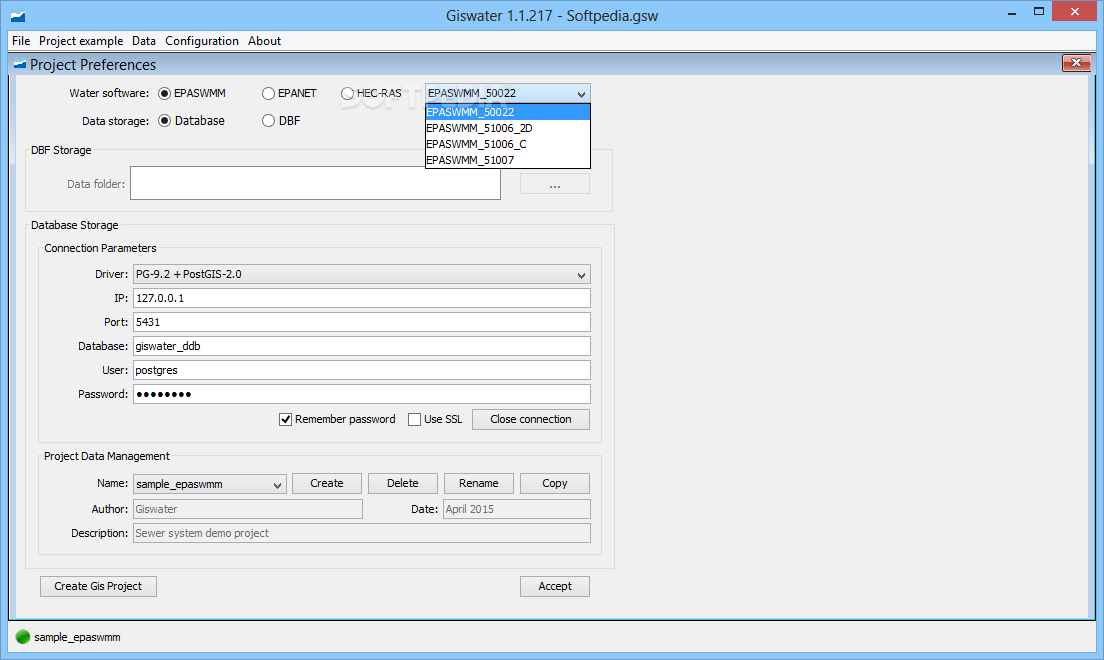Enable the Use SSL checkbox
This screenshot has height=660, width=1104.
coord(415,419)
